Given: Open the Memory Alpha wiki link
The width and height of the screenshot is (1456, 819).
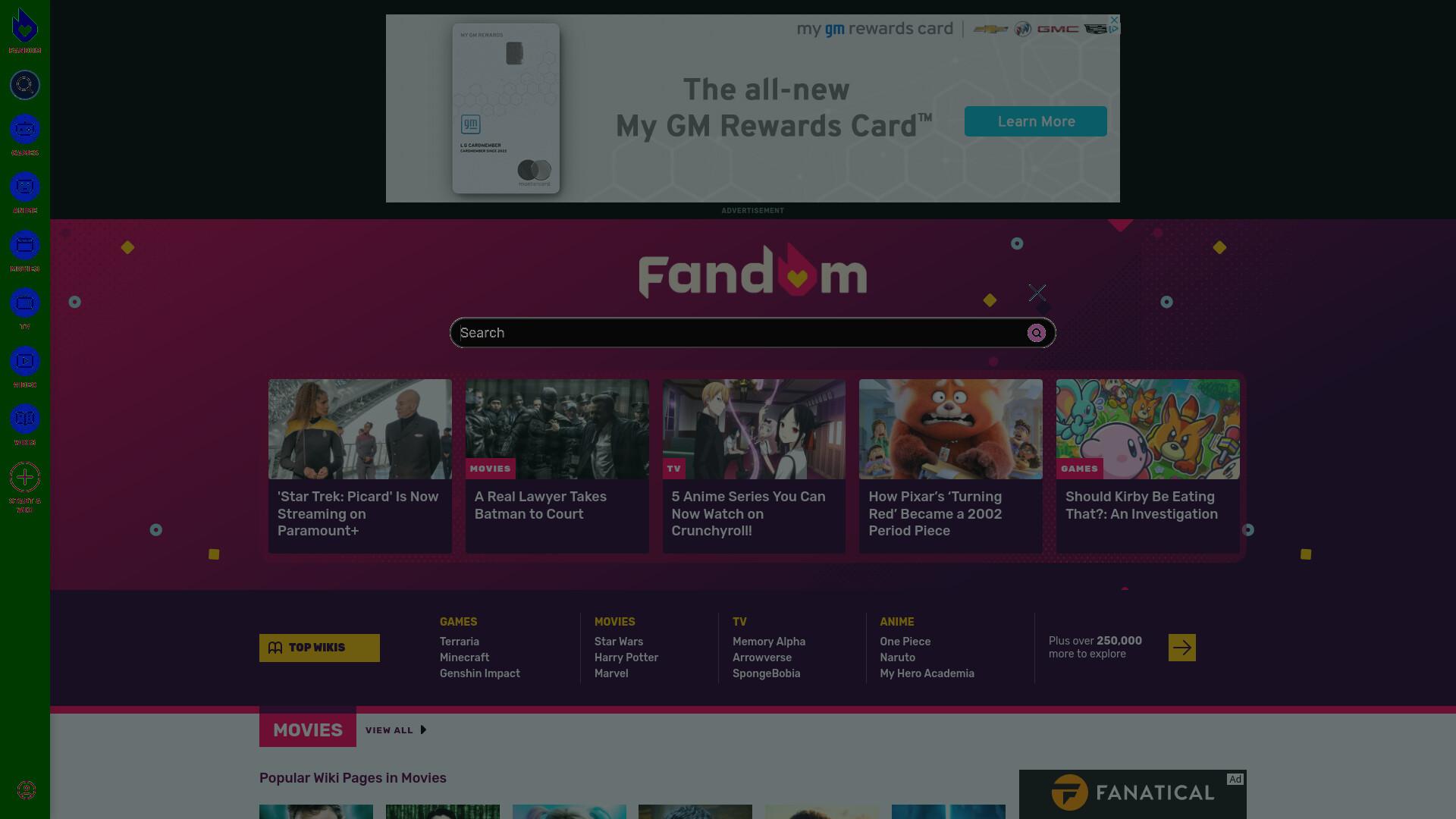Looking at the screenshot, I should [x=769, y=642].
